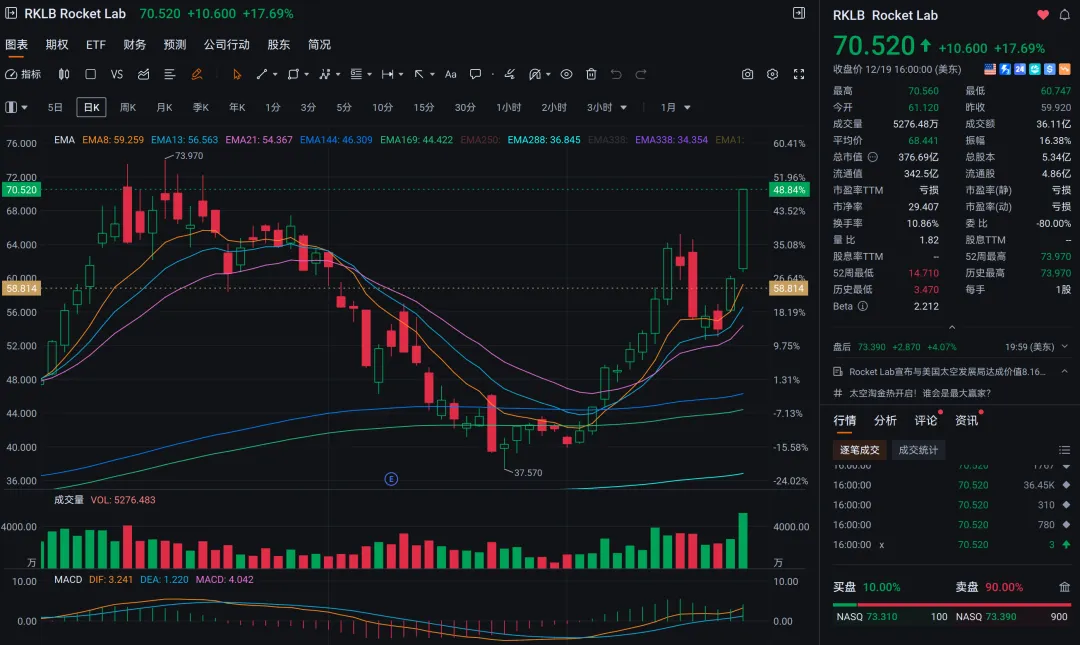
Task: Open the 股东 tab
Action: [278, 45]
